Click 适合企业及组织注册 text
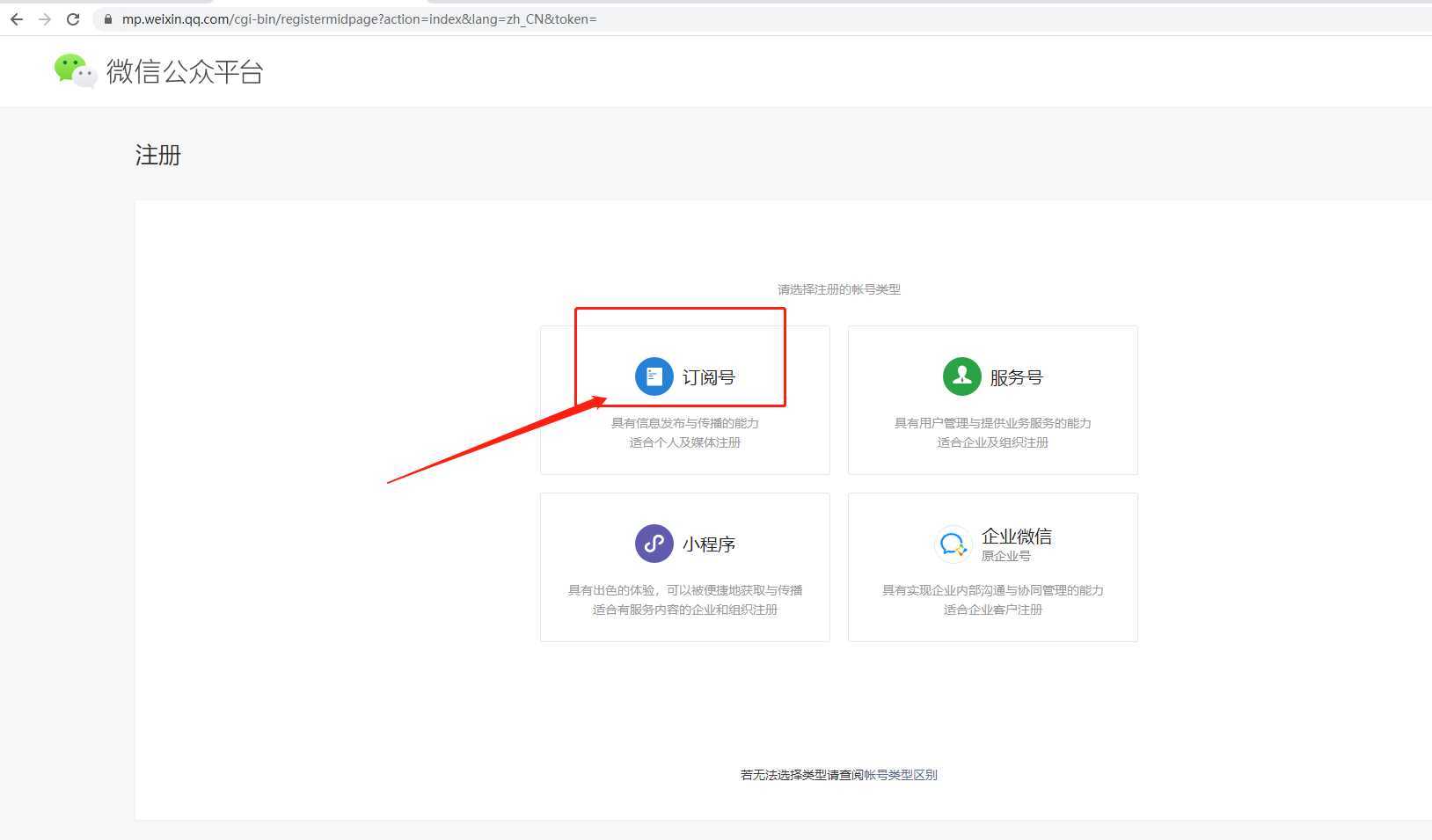The width and height of the screenshot is (1432, 840). [x=993, y=442]
